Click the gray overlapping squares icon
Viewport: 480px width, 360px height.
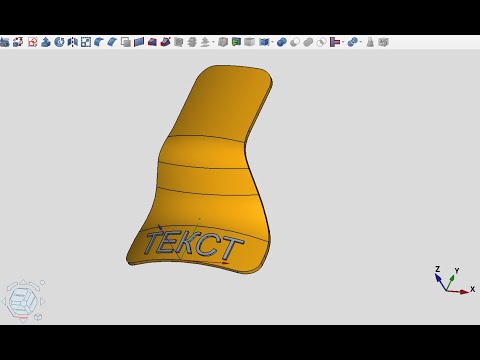click(126, 42)
